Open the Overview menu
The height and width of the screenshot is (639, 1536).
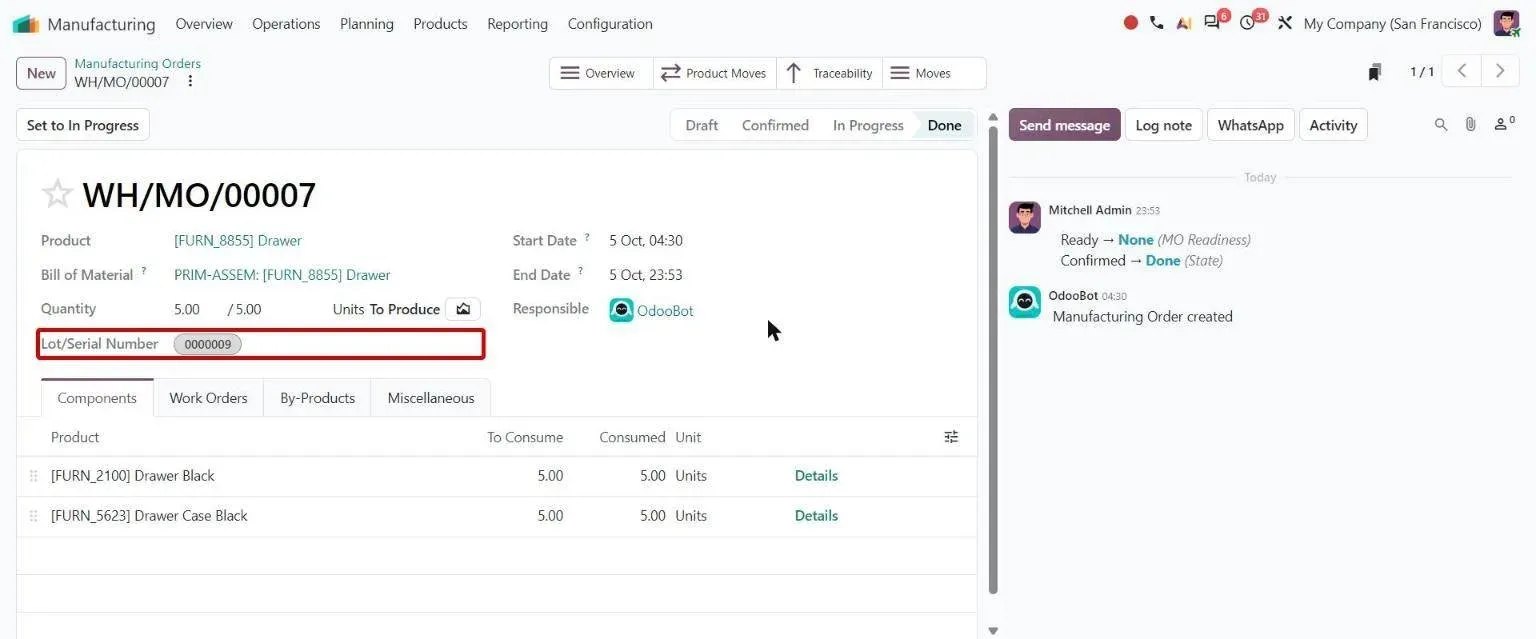tap(204, 24)
